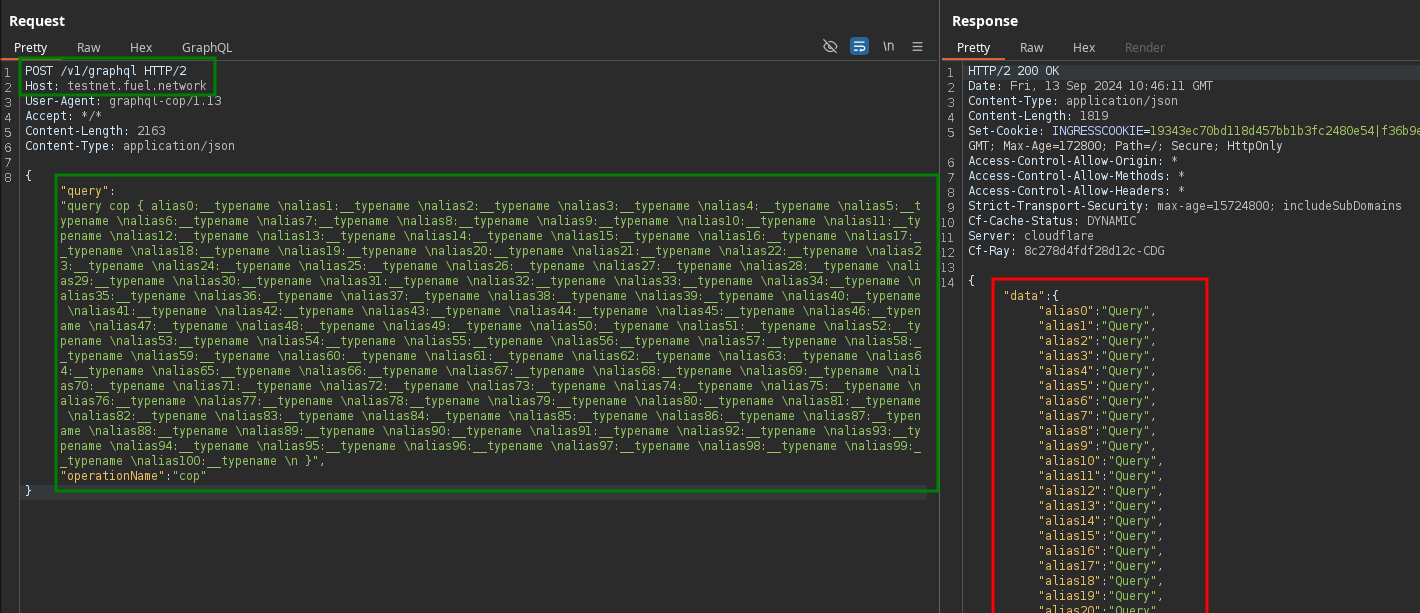Click the Cf-Ray header line
This screenshot has height=613, width=1420.
(x=1066, y=251)
